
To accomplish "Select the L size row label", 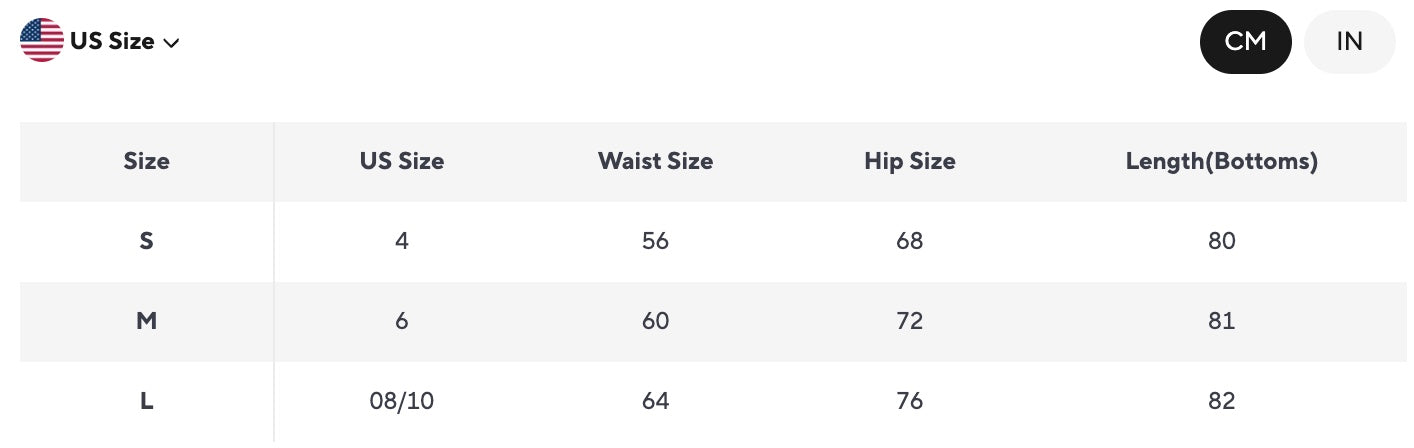I will (147, 401).
